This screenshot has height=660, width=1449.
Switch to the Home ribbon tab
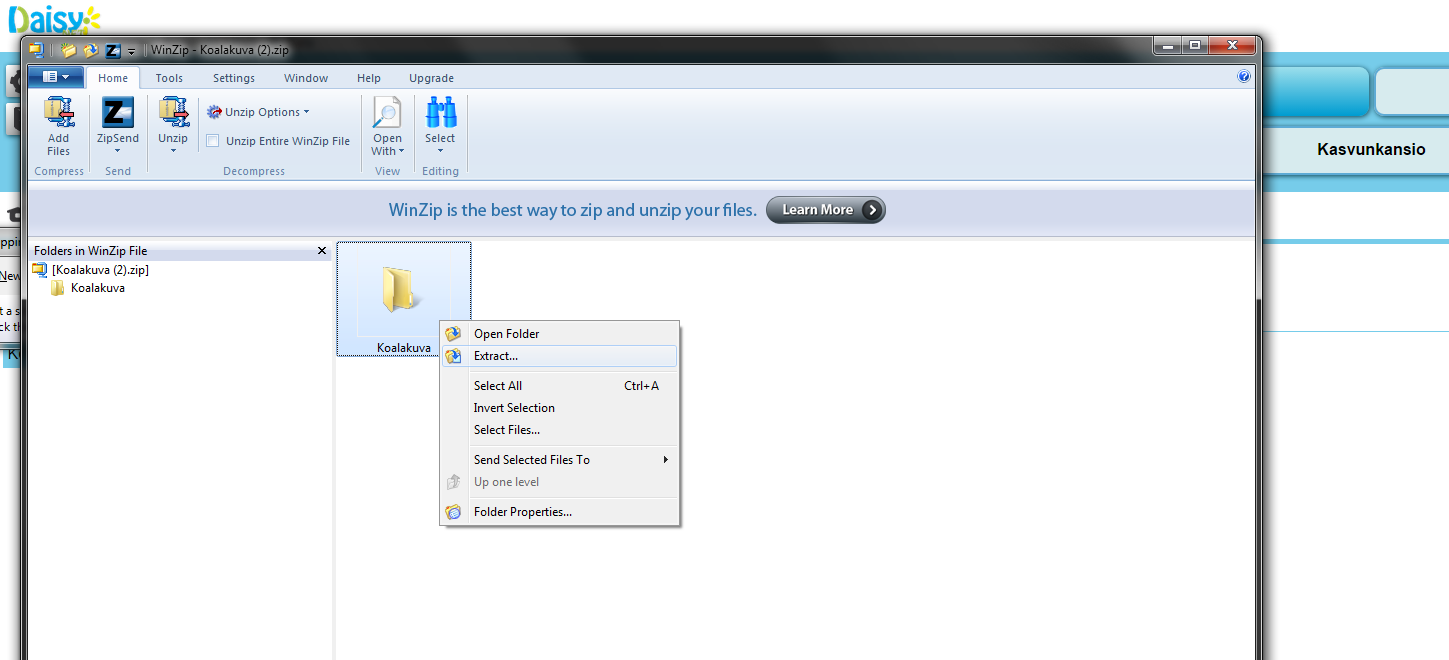click(113, 78)
